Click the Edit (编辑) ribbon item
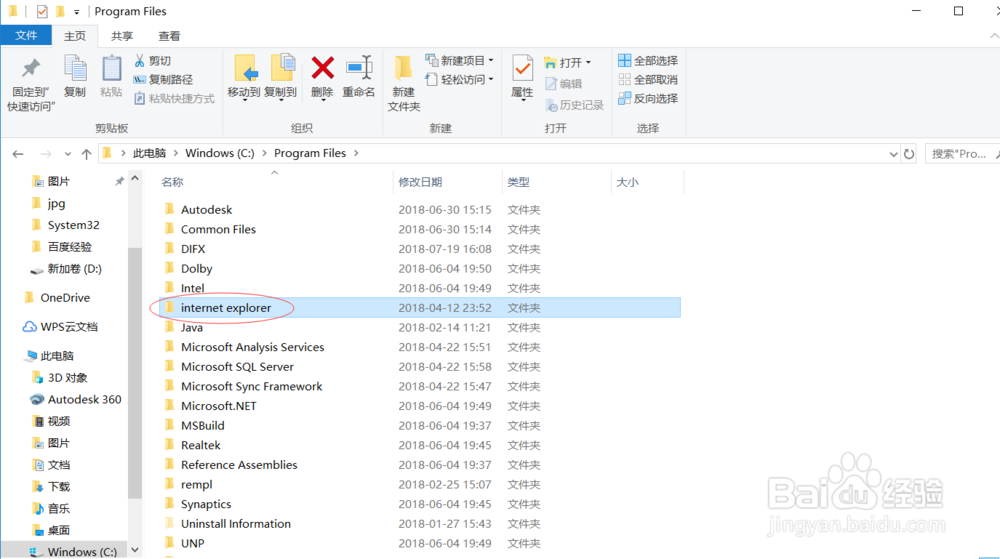The height and width of the screenshot is (559, 1000). [x=563, y=83]
